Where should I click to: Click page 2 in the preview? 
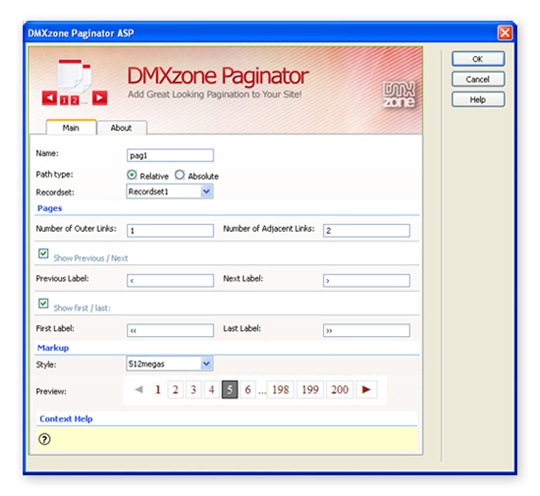(176, 390)
